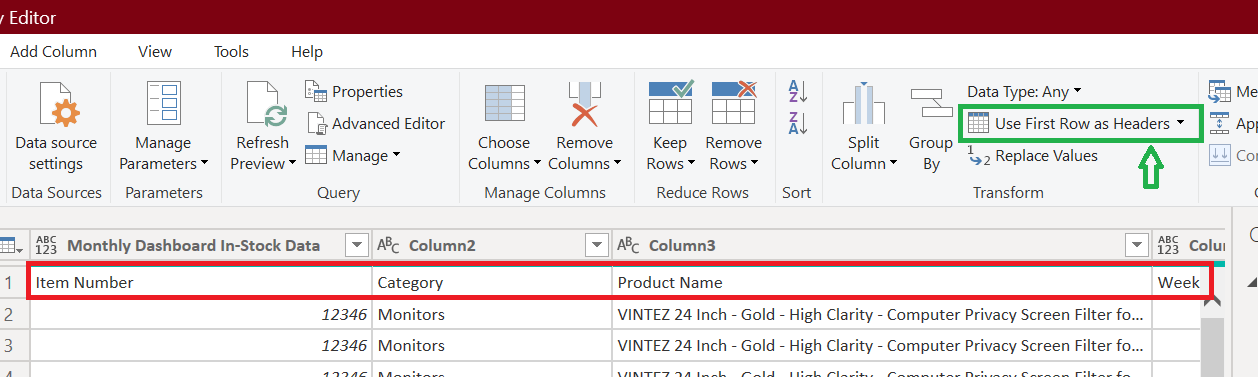Open the Tools tab

coord(232,52)
